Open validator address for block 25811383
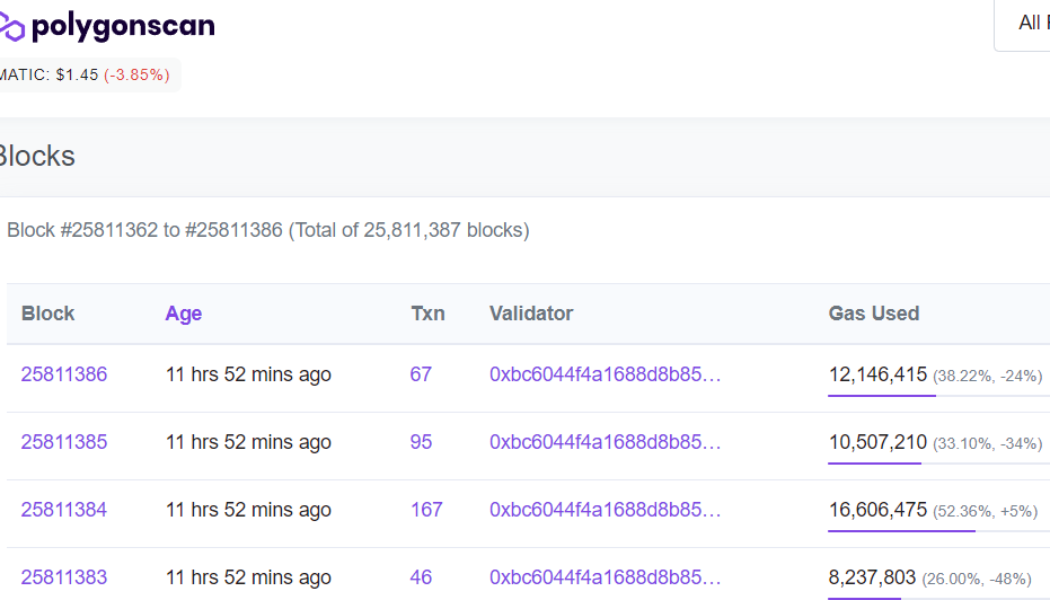Screen dimensions: 1050x600 (x=605, y=577)
